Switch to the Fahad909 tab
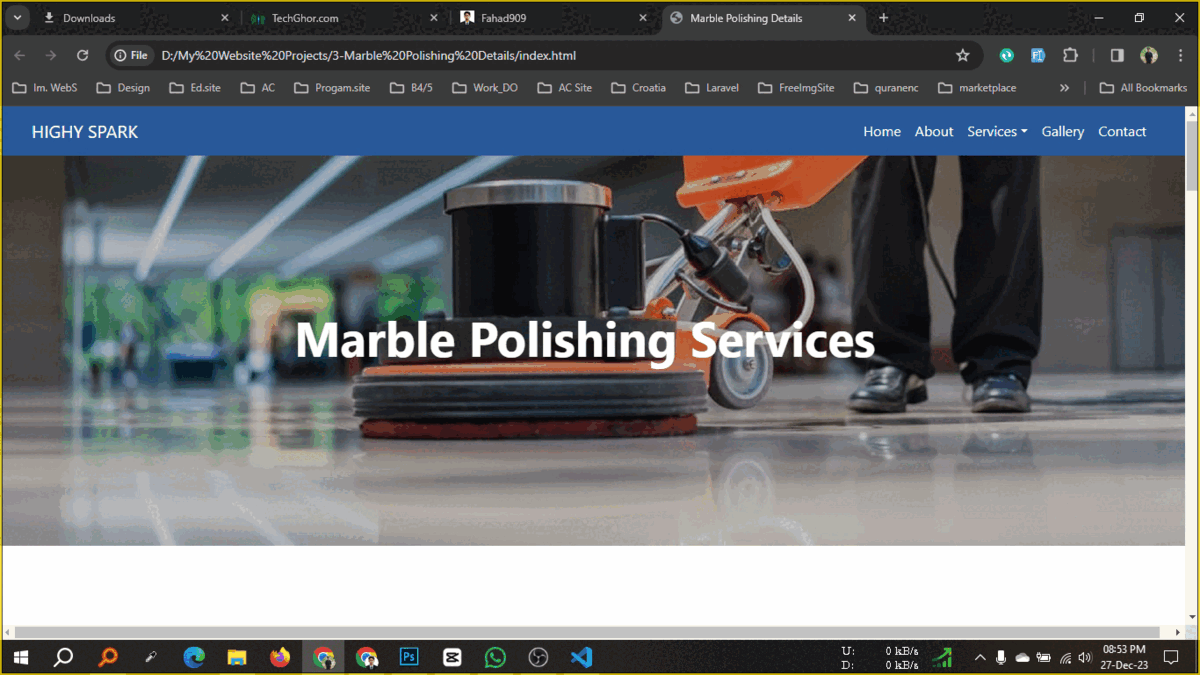This screenshot has width=1200, height=675. [553, 18]
